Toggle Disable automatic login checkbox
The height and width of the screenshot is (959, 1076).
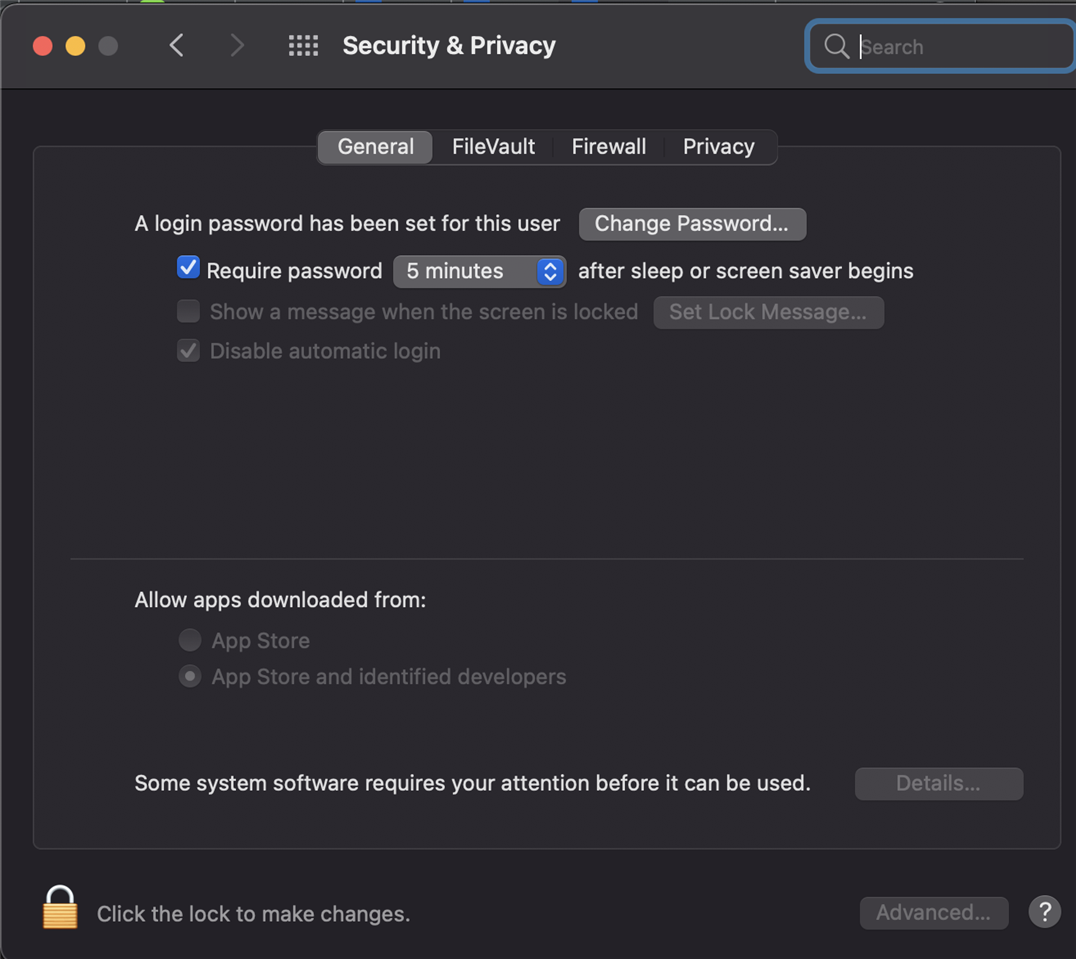(188, 351)
